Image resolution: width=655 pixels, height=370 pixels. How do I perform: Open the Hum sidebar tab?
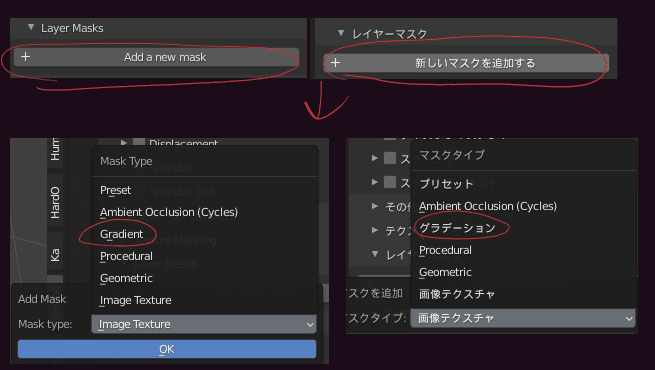(x=55, y=150)
